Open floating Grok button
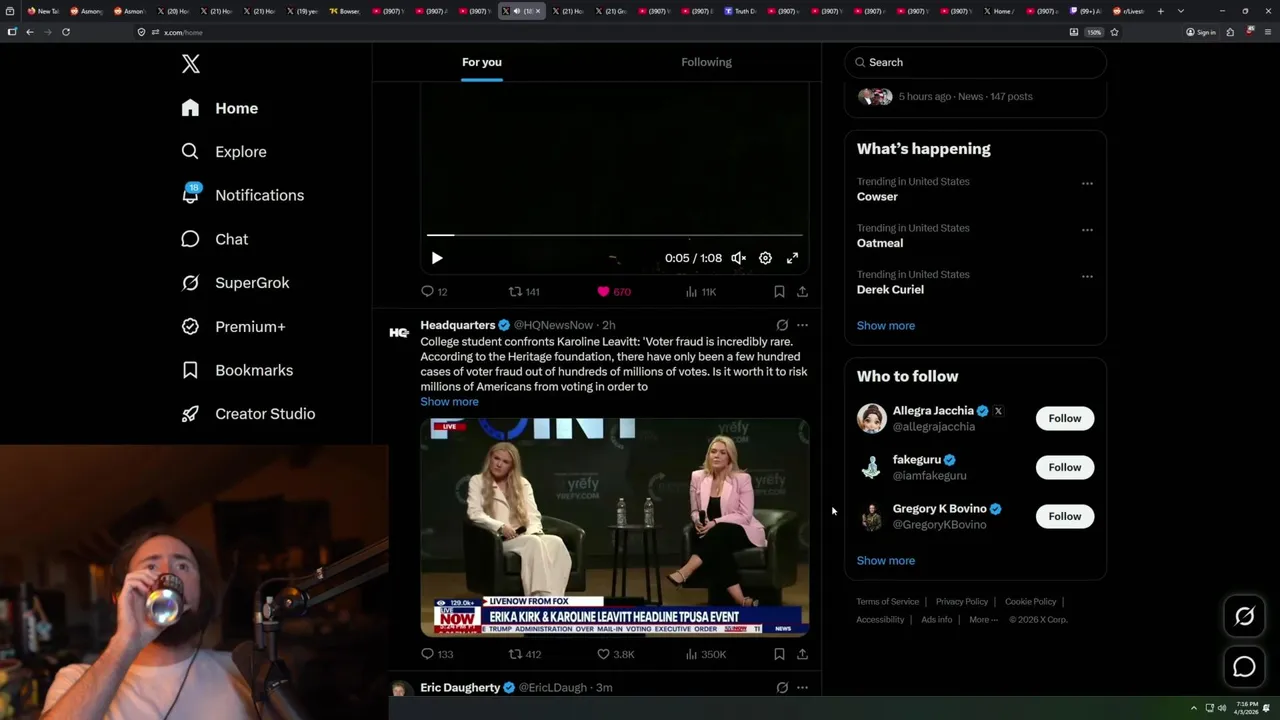This screenshot has height=720, width=1280. (1244, 617)
